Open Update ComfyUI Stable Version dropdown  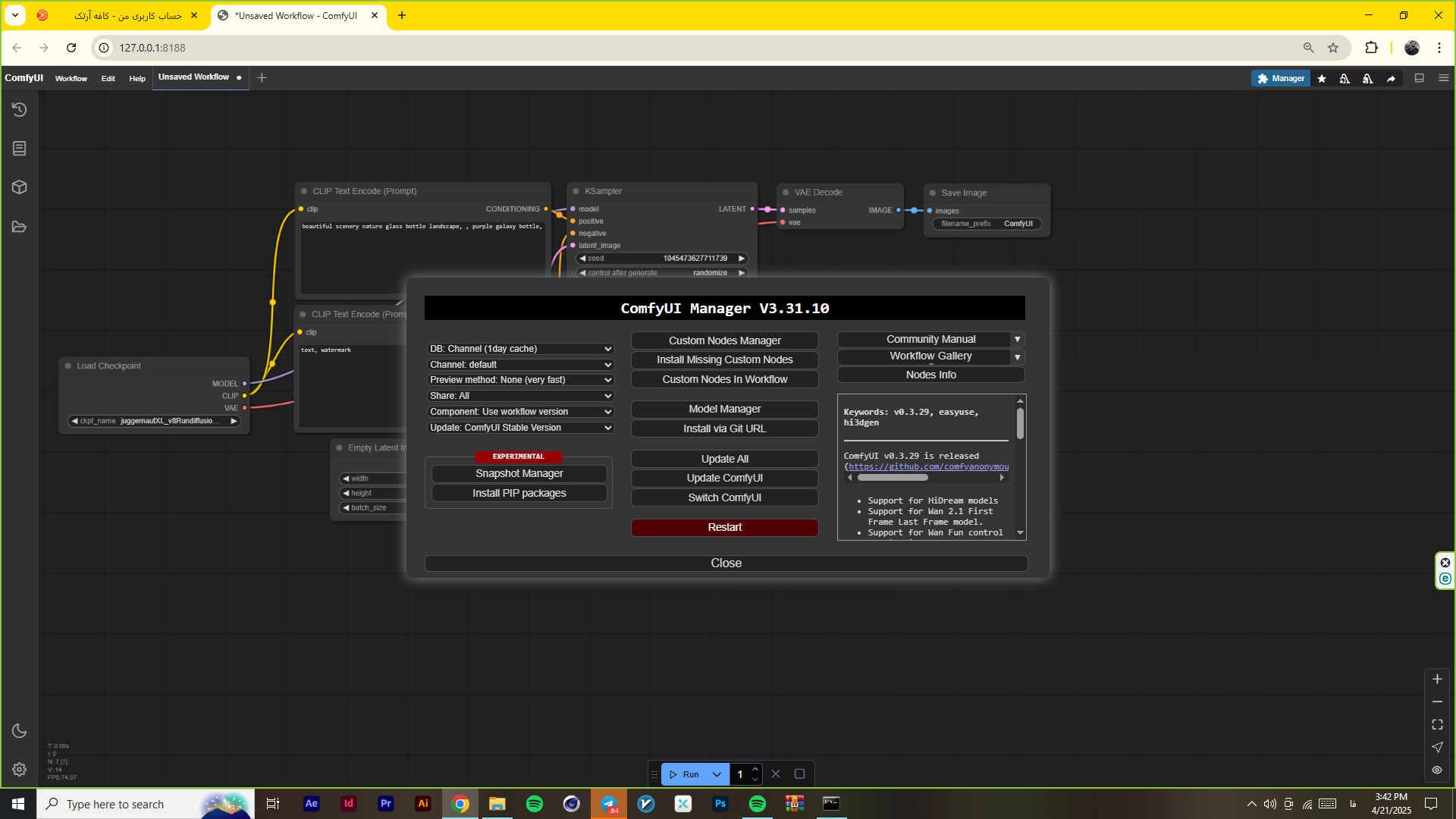pyautogui.click(x=520, y=428)
